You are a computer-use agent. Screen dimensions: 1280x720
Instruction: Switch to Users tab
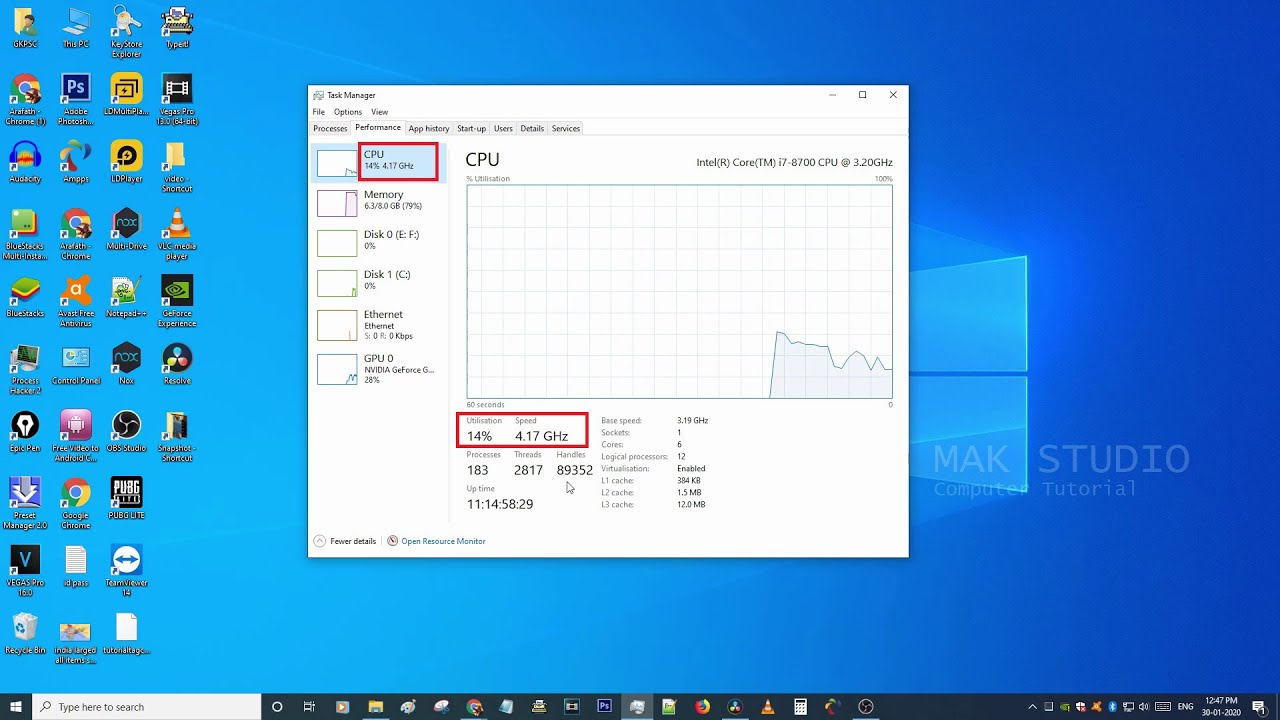pos(503,128)
